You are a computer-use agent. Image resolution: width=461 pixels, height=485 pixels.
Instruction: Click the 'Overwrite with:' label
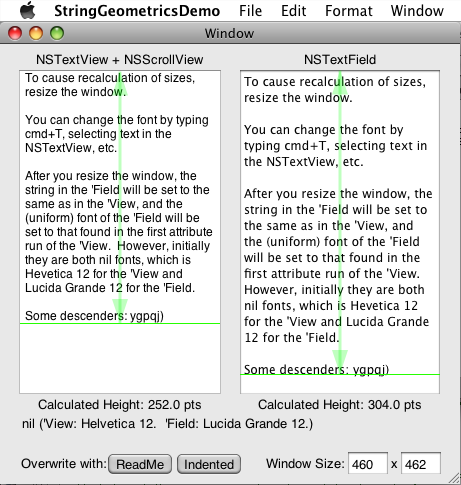[x=64, y=464]
